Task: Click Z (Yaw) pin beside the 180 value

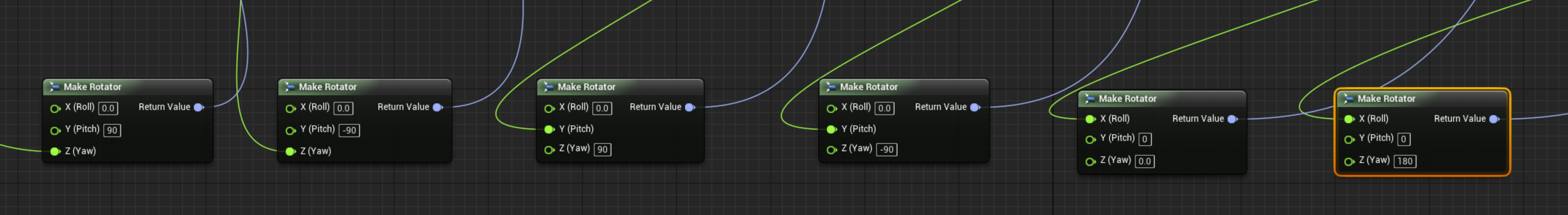Action: coord(1349,161)
